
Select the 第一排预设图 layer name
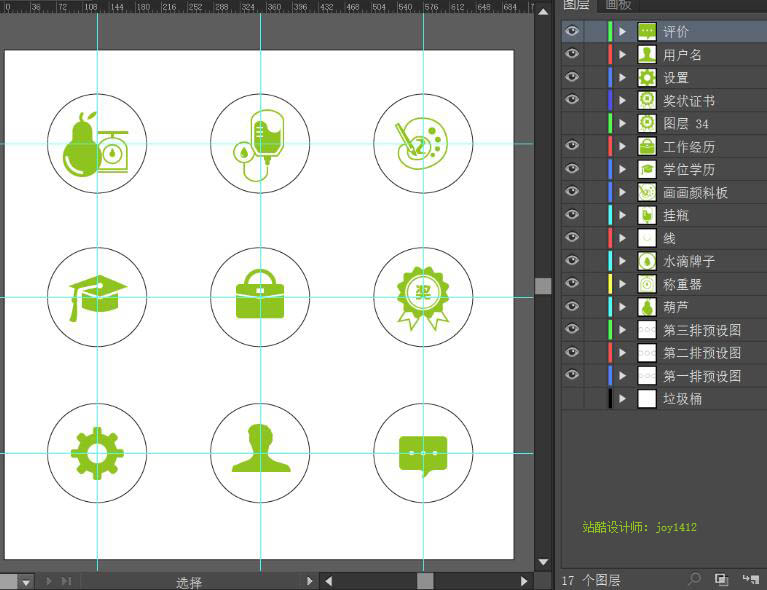[x=702, y=376]
